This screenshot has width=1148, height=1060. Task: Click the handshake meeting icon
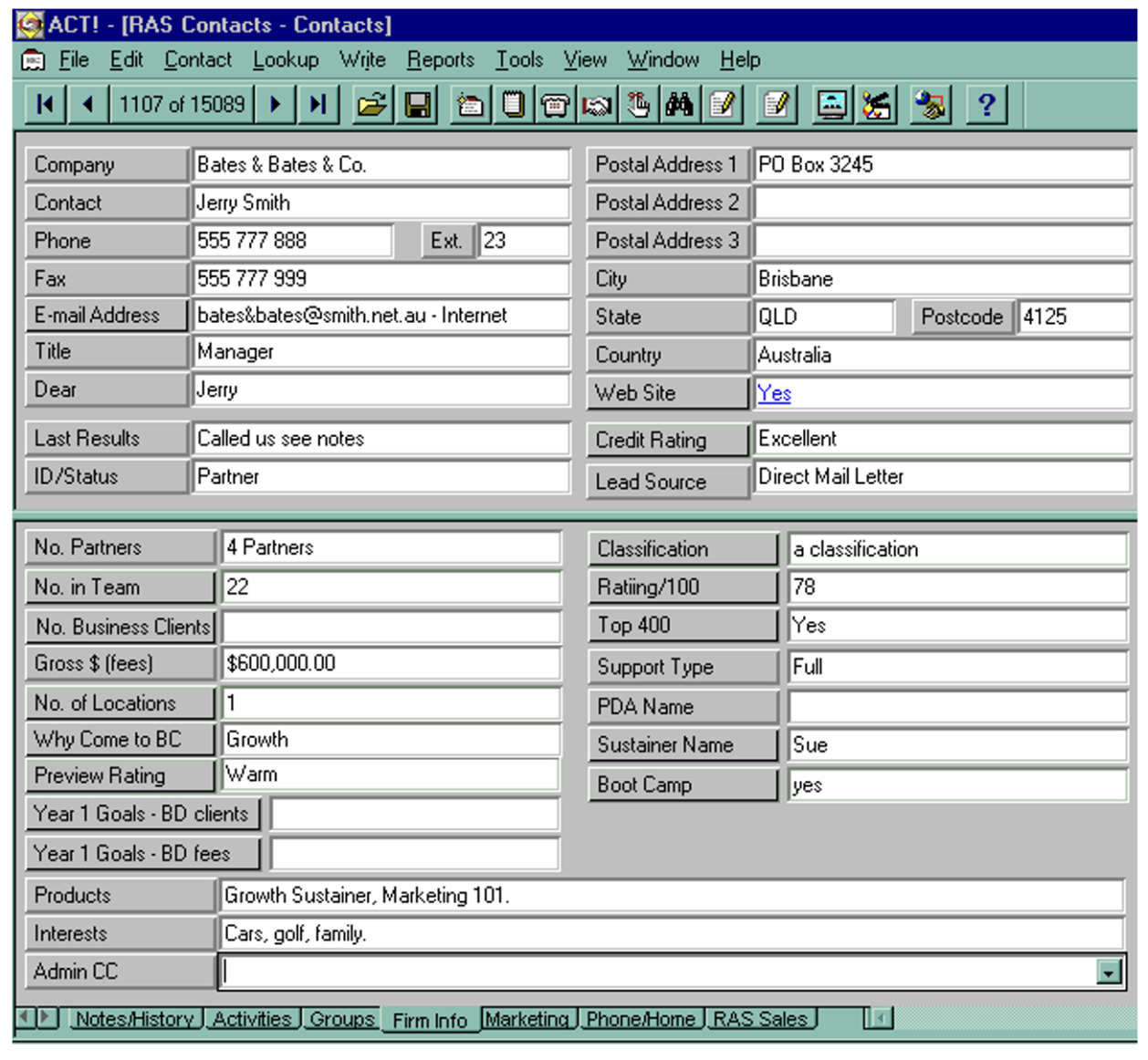596,105
